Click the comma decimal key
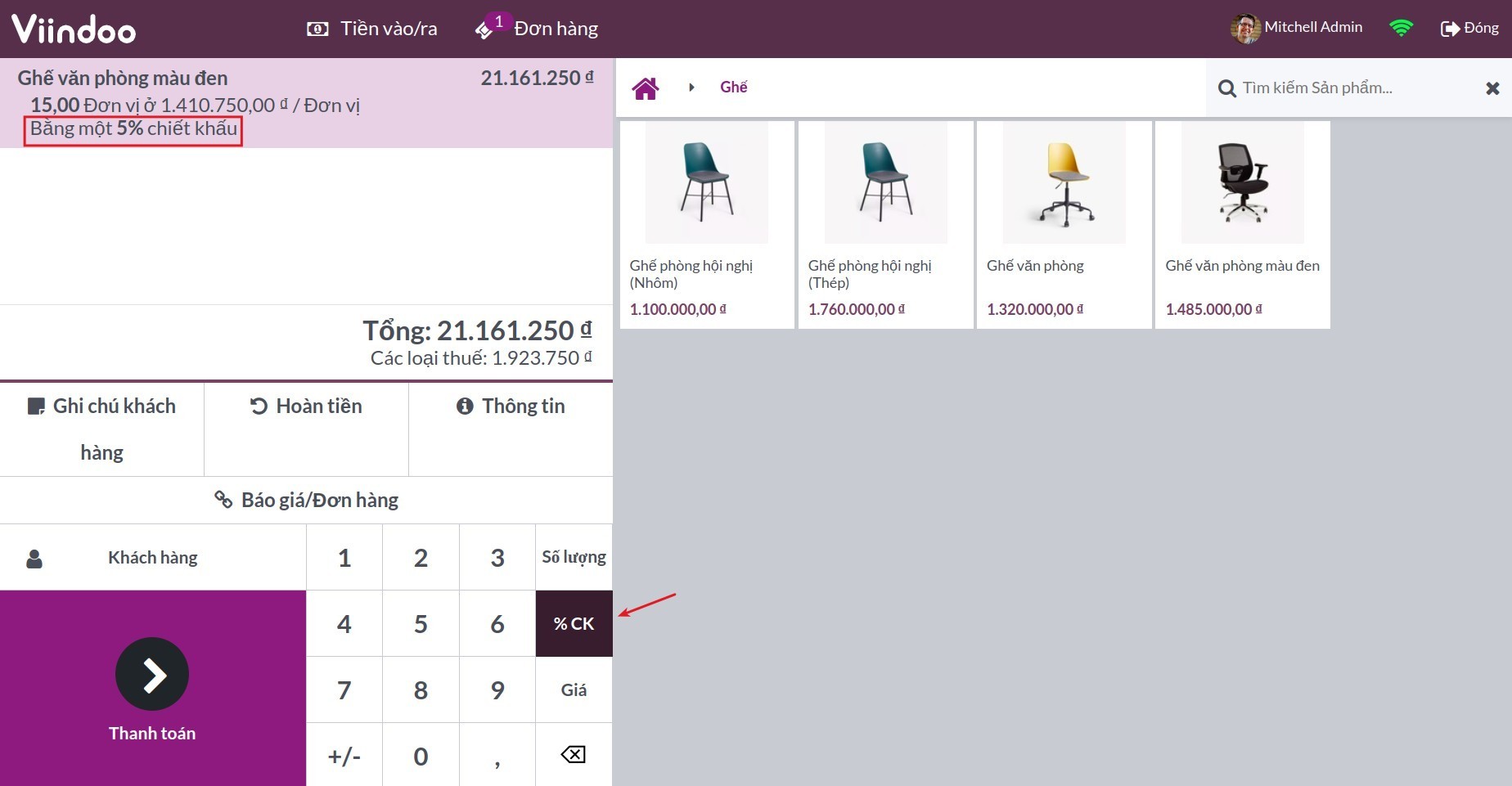Viewport: 1512px width, 786px height. (x=497, y=756)
